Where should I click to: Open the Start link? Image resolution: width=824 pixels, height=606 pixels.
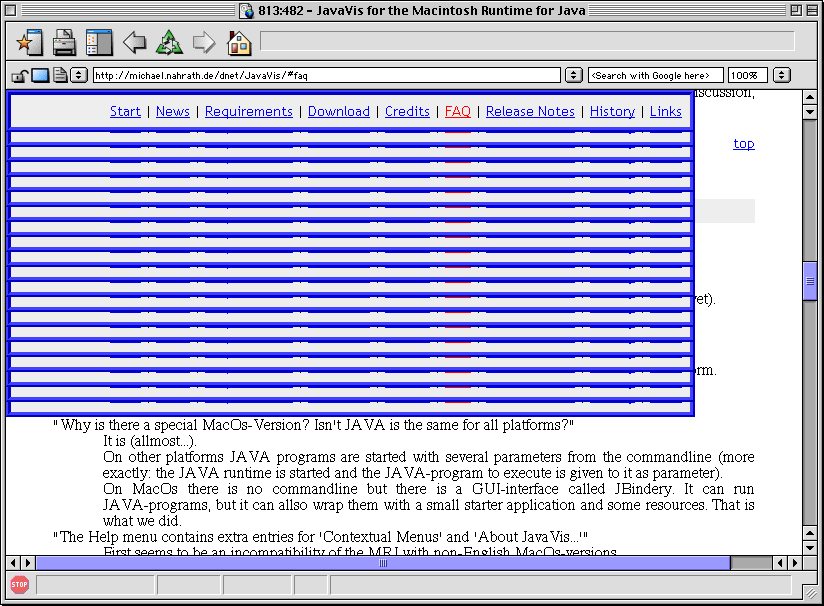pos(125,111)
